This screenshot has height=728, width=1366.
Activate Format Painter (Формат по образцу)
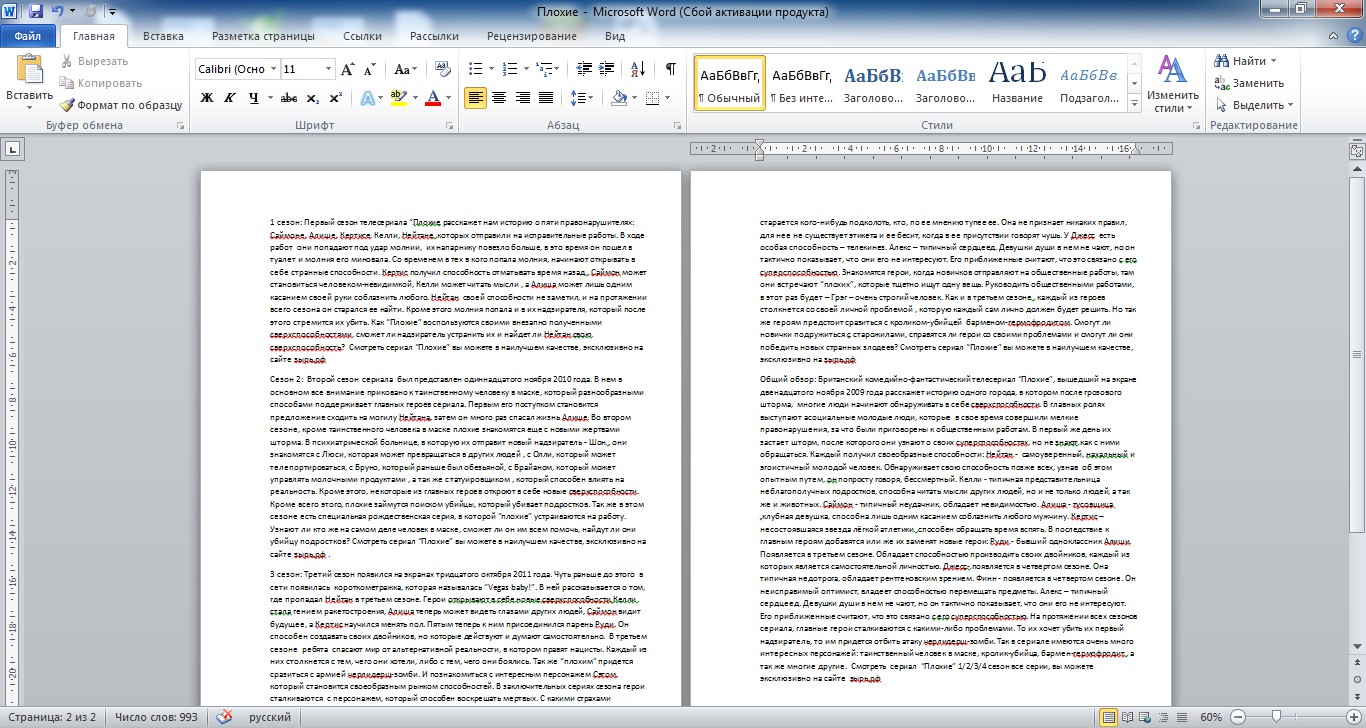(121, 104)
